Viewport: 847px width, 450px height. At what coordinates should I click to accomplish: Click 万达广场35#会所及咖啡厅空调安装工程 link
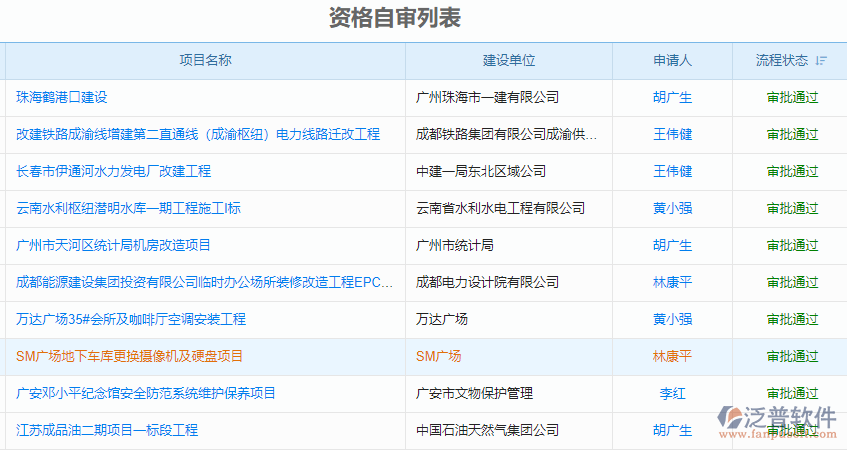click(x=131, y=320)
